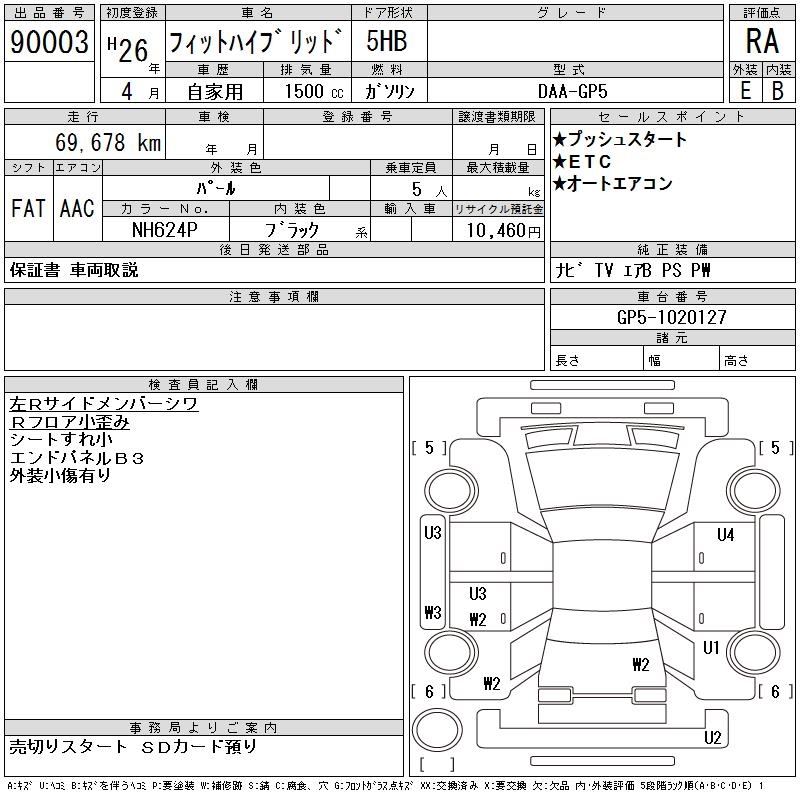800x800 pixels.
Task: Click the FAT shift value
Action: [x=29, y=209]
